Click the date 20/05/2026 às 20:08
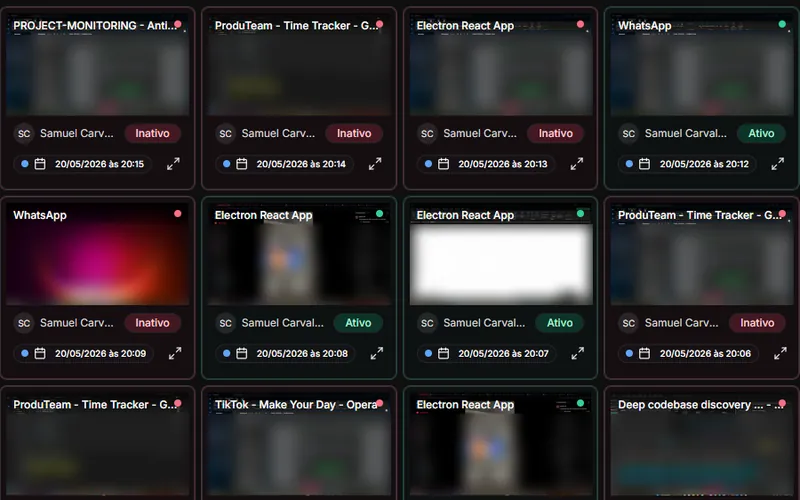800x500 pixels. coord(302,353)
